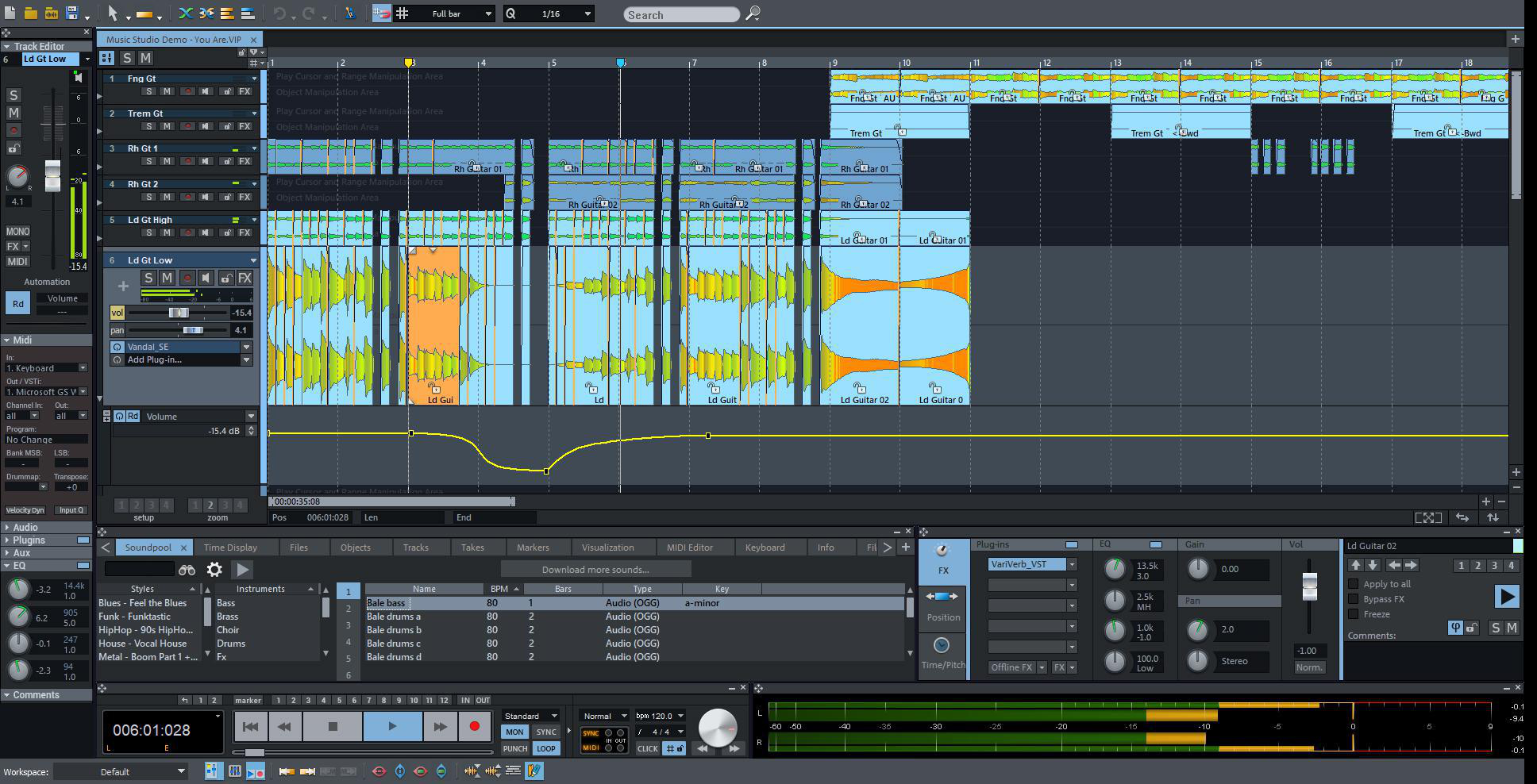
Task: Toggle the LOOP button
Action: point(545,748)
